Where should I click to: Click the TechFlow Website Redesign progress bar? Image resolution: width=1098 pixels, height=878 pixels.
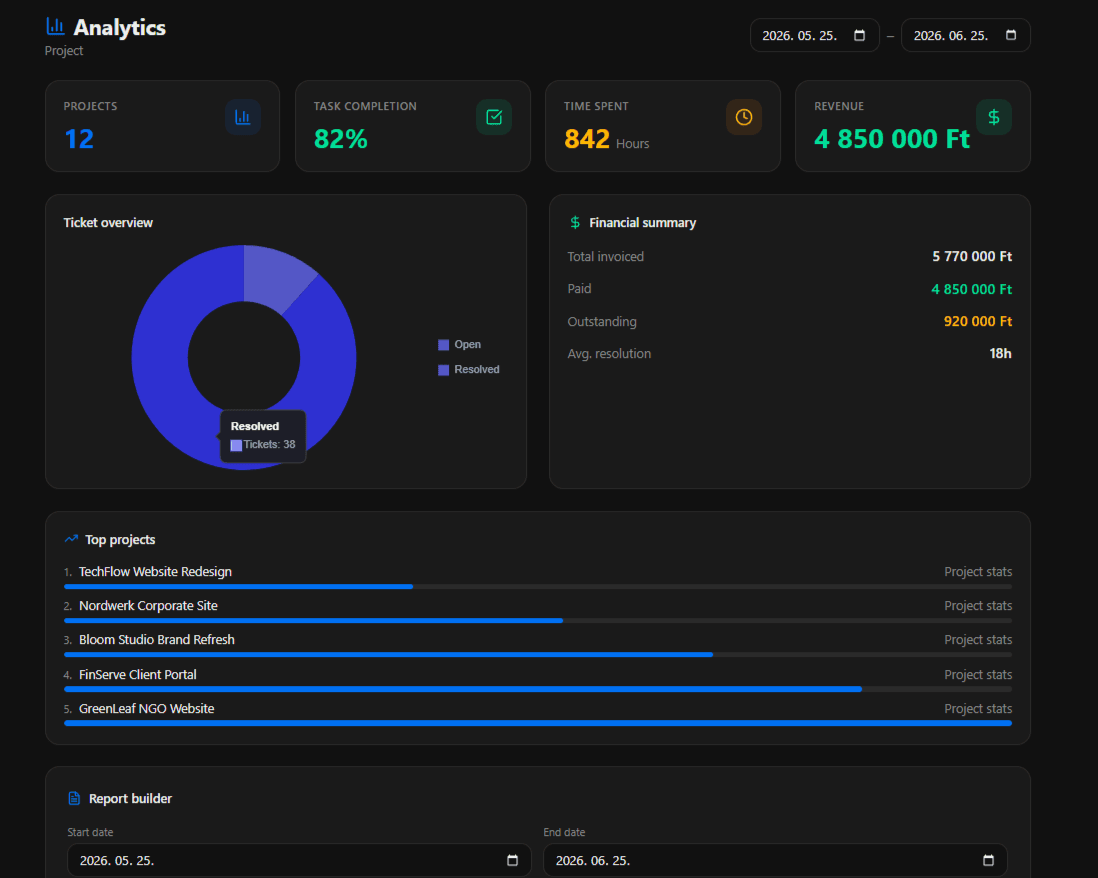(x=538, y=587)
